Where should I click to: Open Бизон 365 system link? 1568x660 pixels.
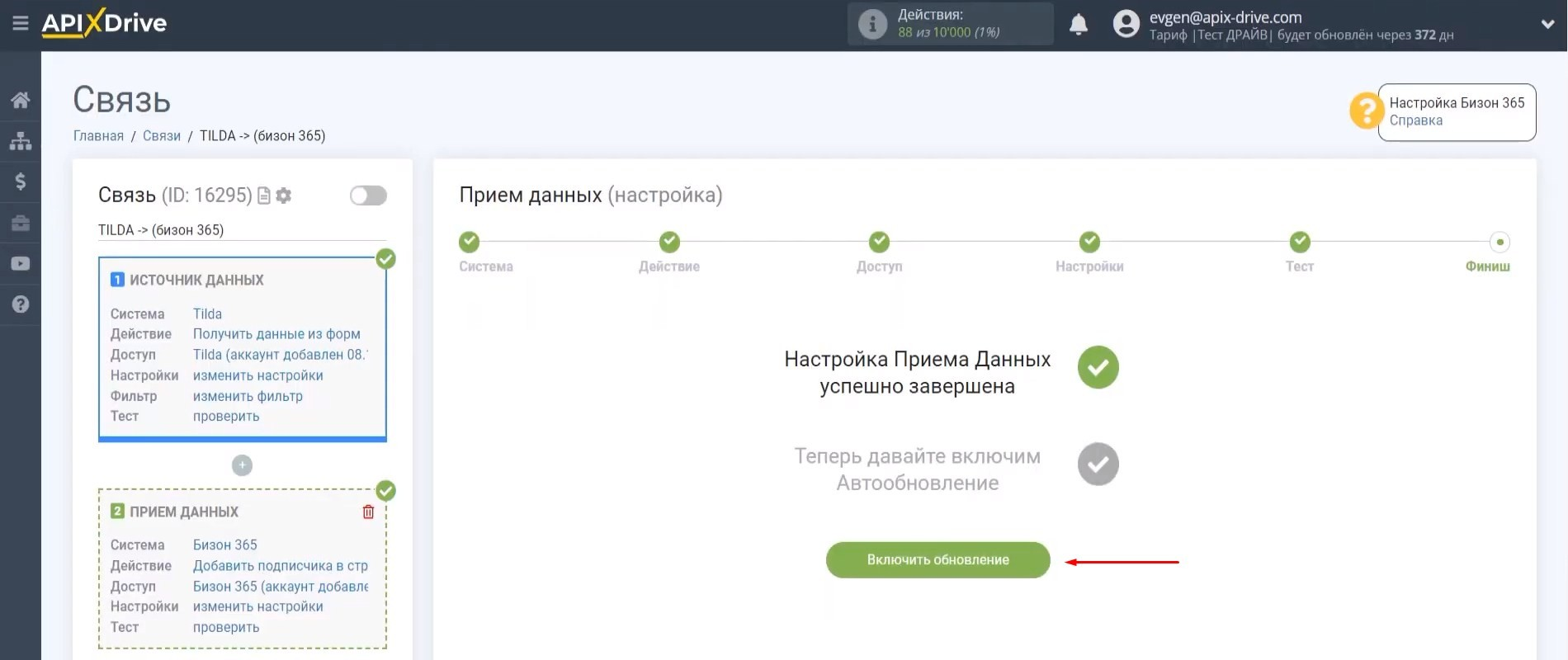225,545
